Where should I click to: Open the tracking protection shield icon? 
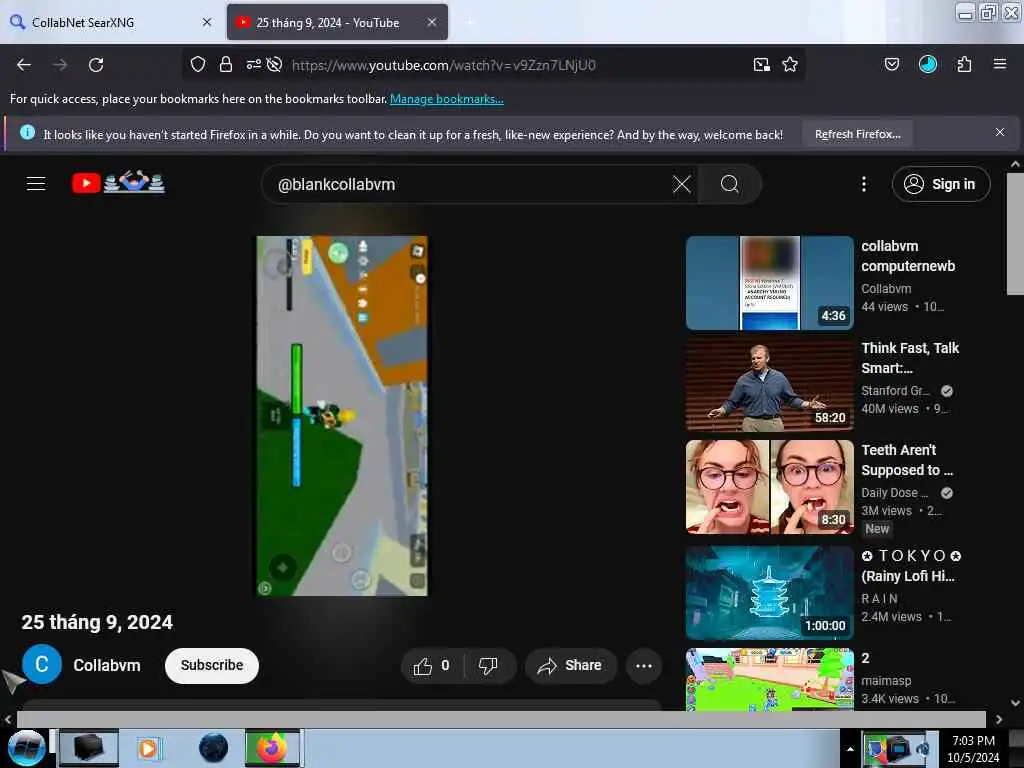198,65
